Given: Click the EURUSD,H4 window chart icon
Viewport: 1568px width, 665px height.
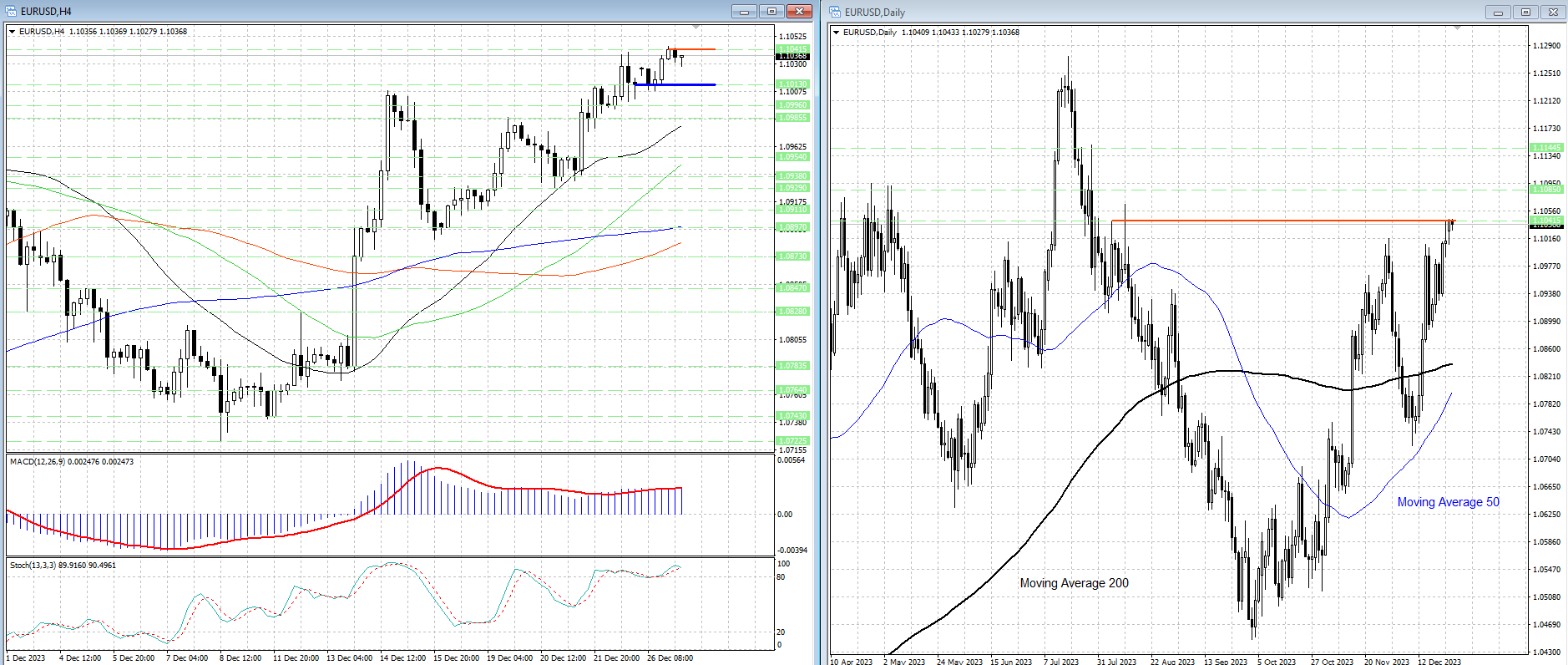Looking at the screenshot, I should pos(11,11).
